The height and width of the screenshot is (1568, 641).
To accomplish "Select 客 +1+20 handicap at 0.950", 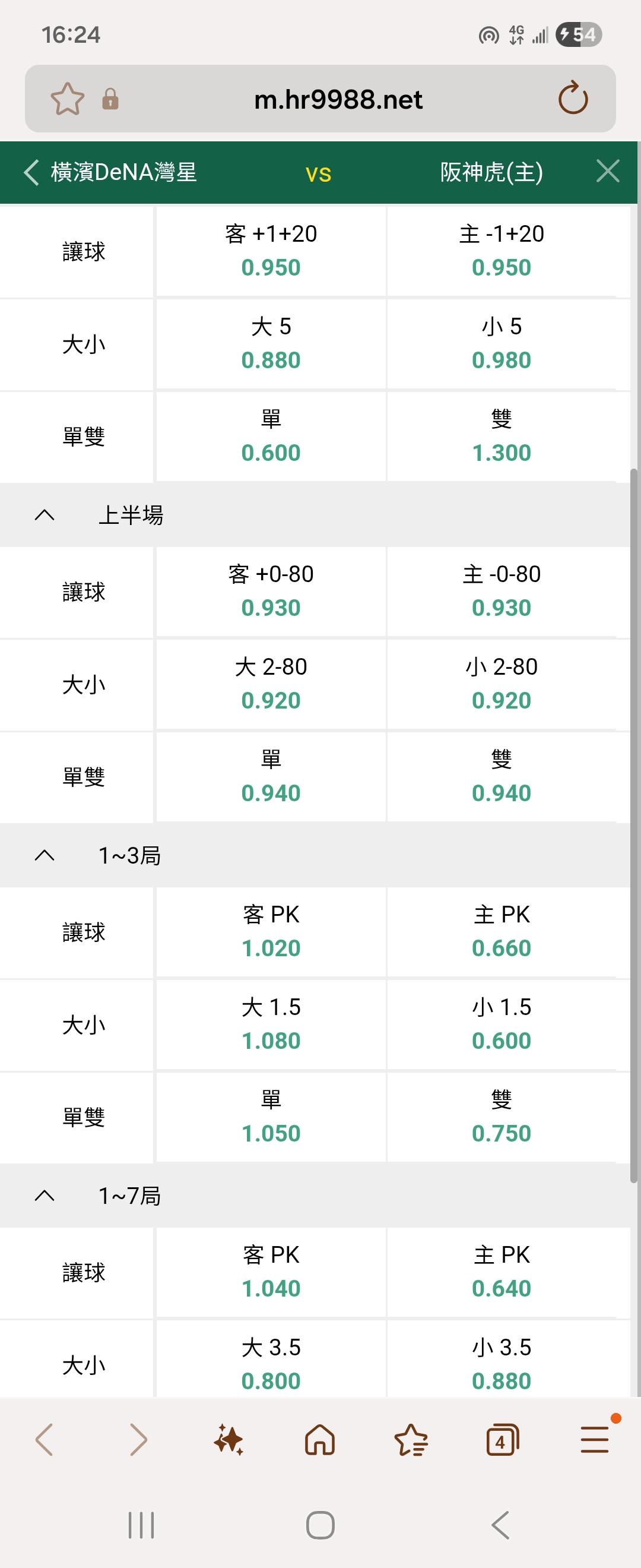I will (271, 251).
